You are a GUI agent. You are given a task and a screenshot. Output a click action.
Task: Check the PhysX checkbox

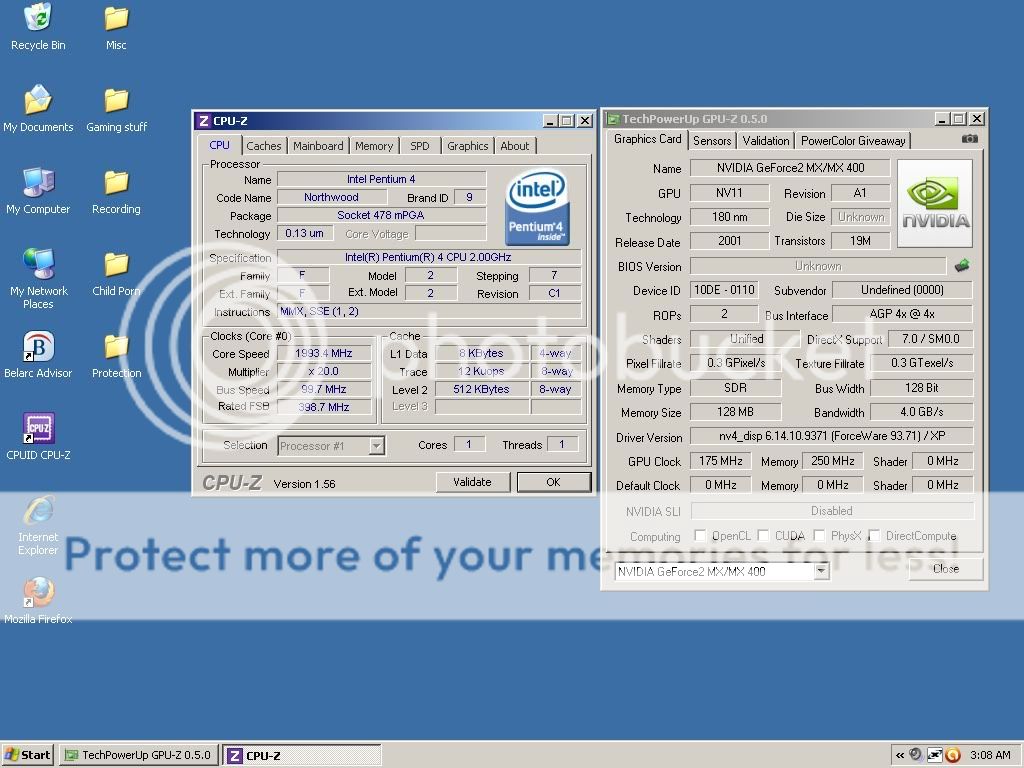point(819,536)
